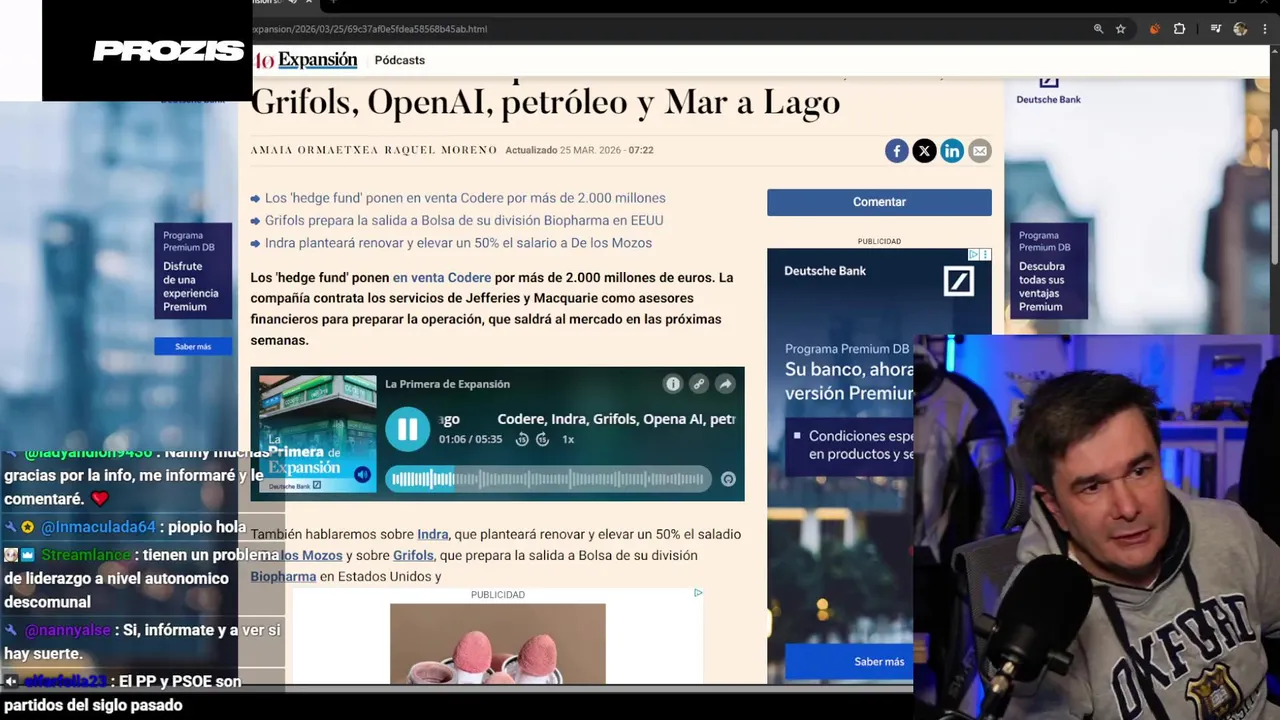This screenshot has height=720, width=1280.
Task: Rewind the podcast 15 seconds
Action: point(522,440)
